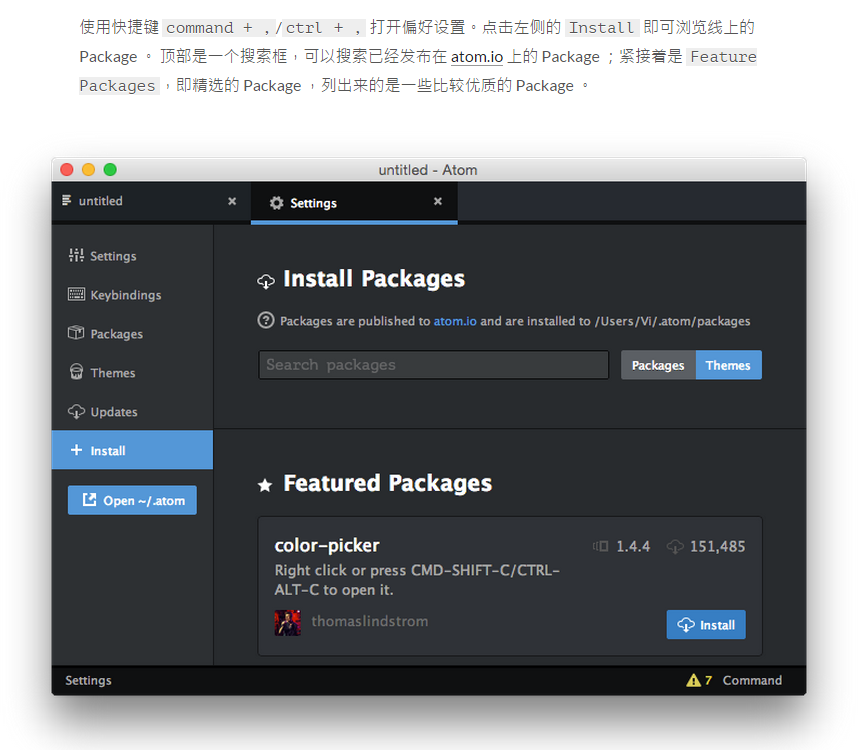The height and width of the screenshot is (750, 862).
Task: Click the download count 151,485
Action: (718, 547)
